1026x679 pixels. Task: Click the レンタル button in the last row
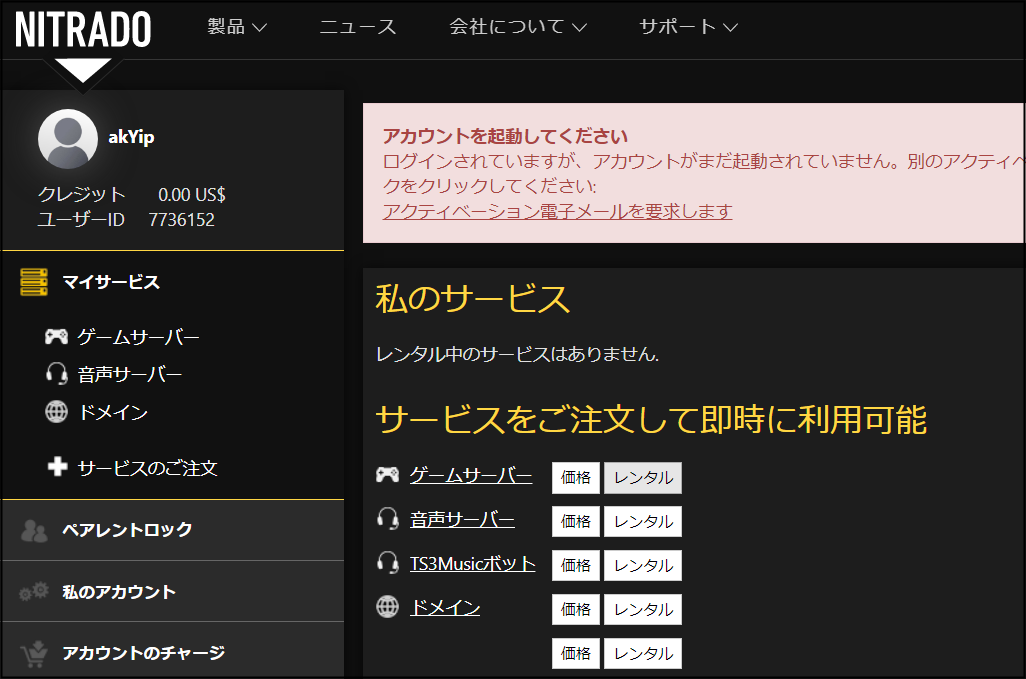coord(643,653)
